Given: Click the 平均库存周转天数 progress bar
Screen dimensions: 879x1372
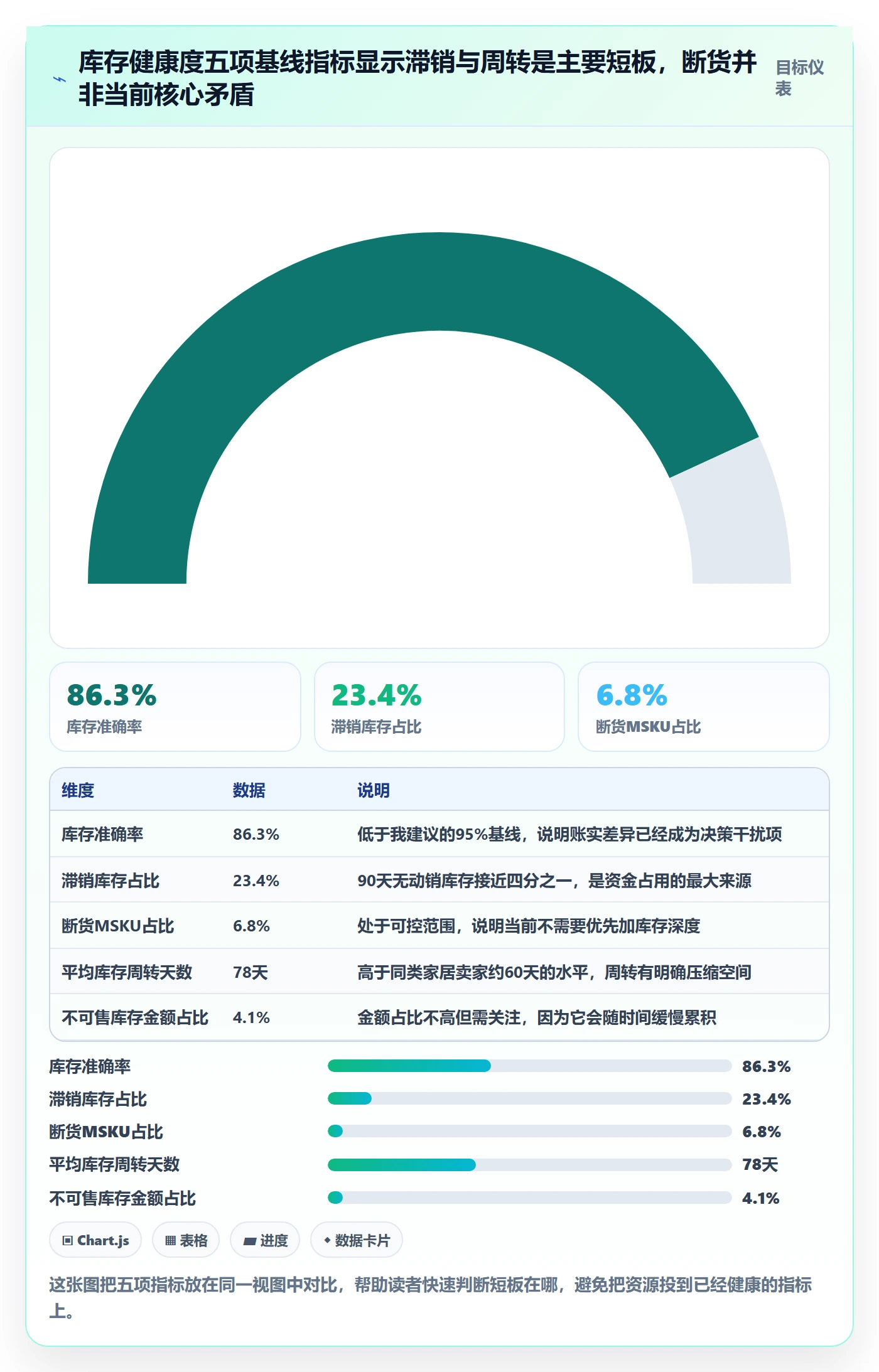Looking at the screenshot, I should (x=529, y=1165).
